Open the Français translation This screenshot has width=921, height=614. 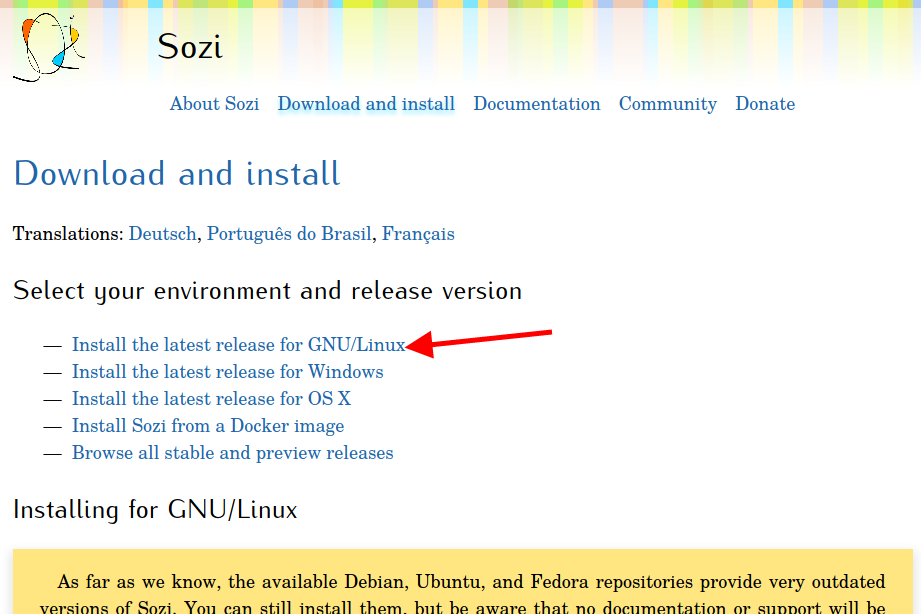(x=418, y=234)
